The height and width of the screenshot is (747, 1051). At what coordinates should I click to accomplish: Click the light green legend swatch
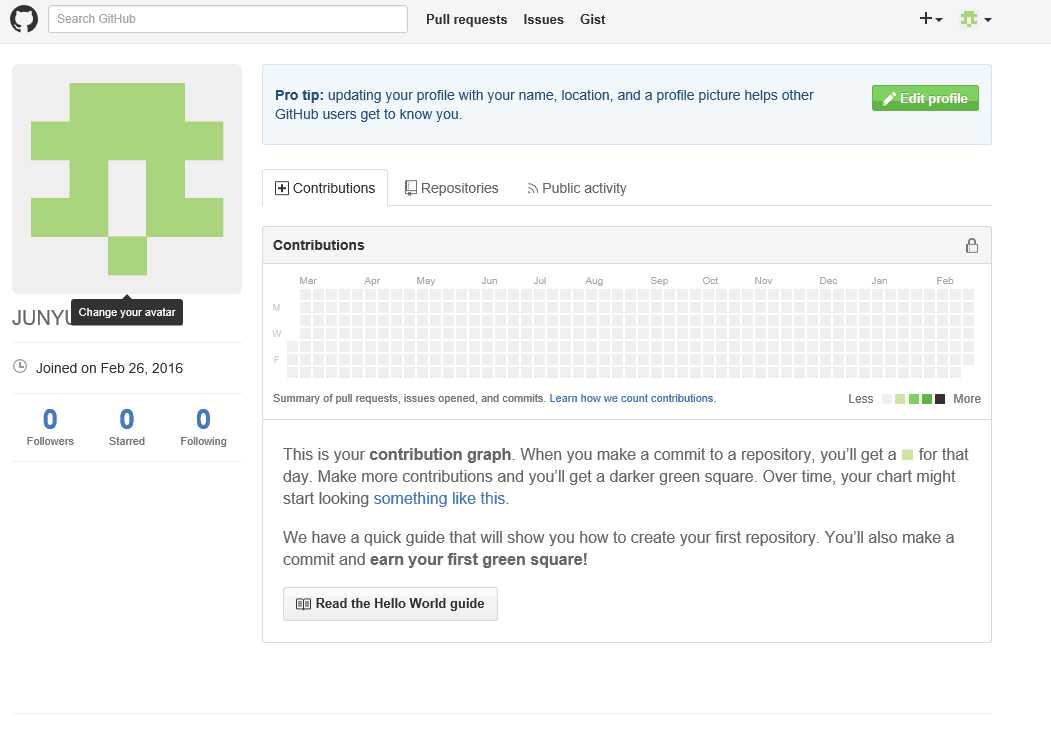900,399
